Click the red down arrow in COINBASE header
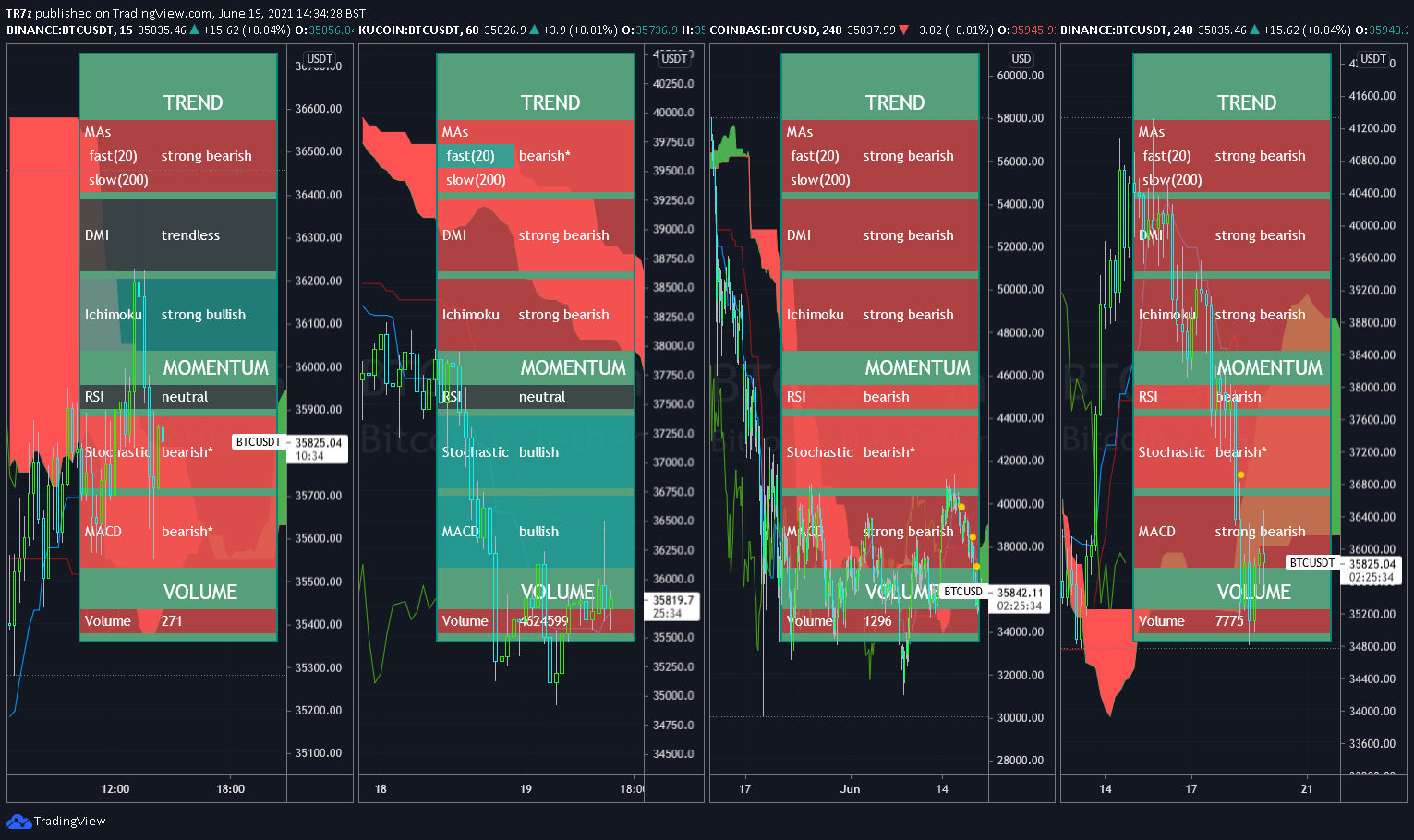The height and width of the screenshot is (840, 1414). click(903, 30)
